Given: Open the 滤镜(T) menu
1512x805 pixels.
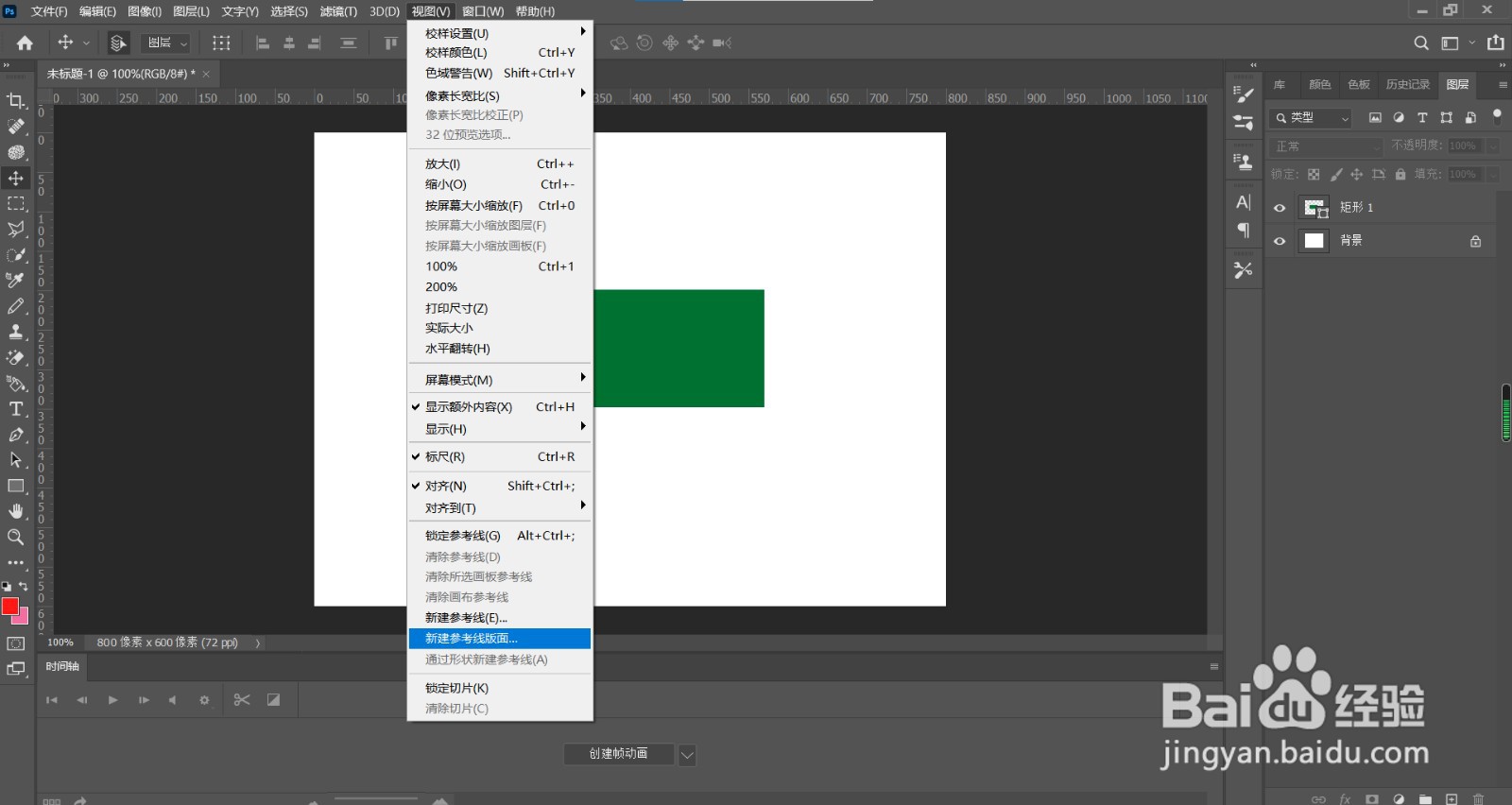Looking at the screenshot, I should pos(338,11).
